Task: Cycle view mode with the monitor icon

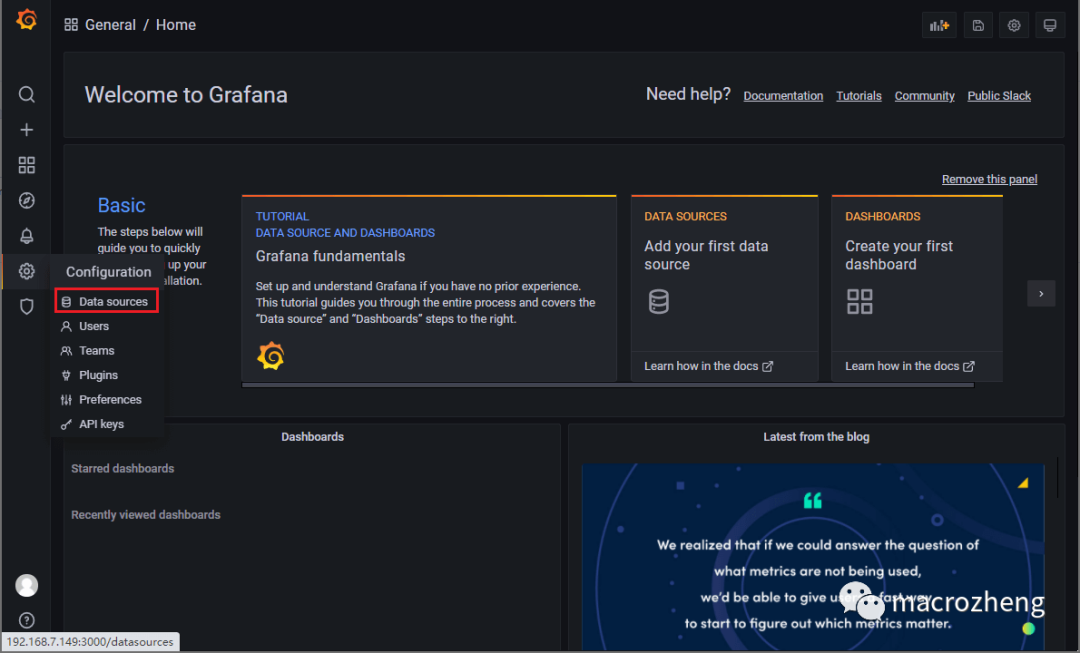Action: tap(1050, 25)
